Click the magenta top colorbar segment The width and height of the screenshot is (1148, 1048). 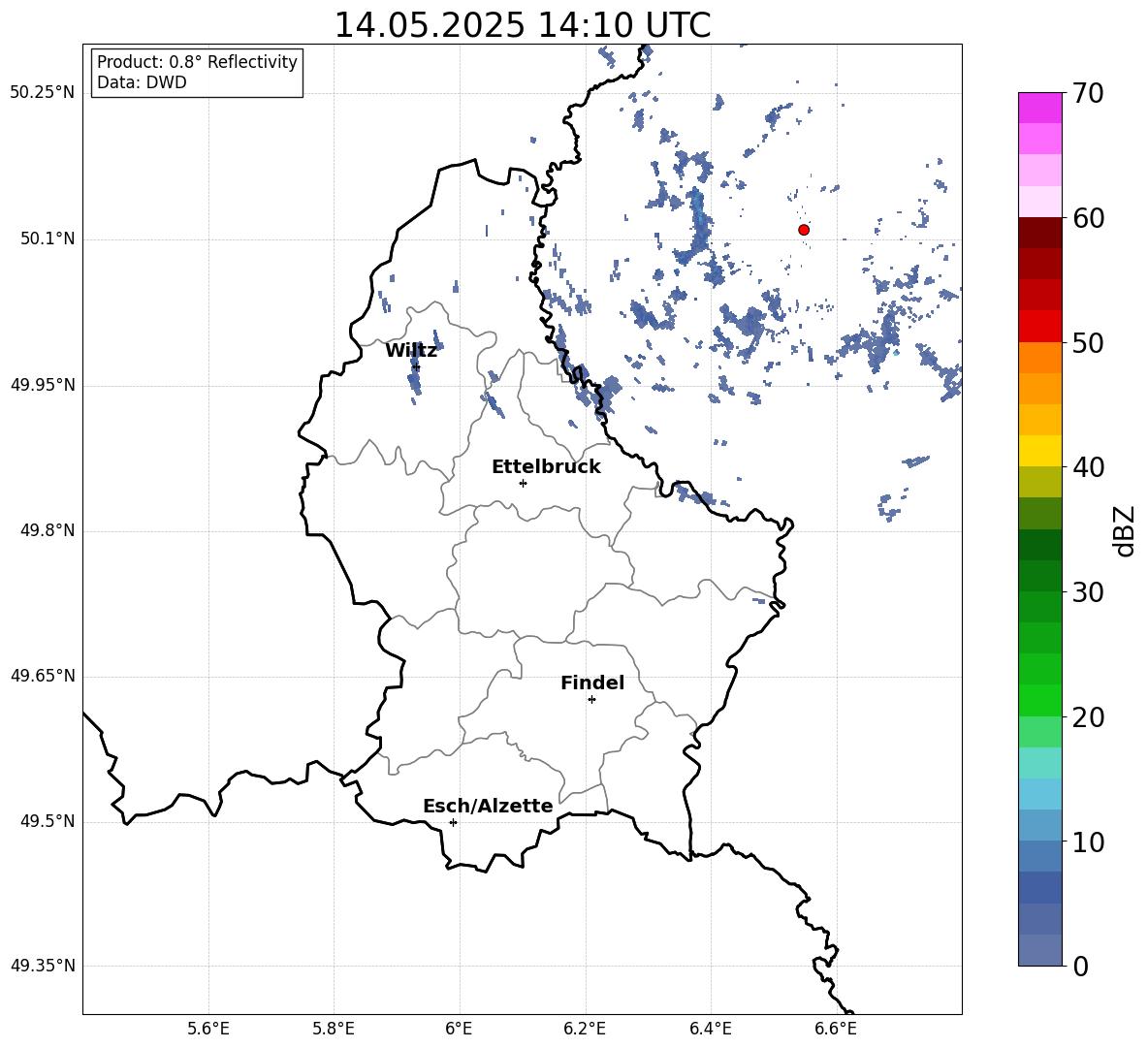[1039, 108]
